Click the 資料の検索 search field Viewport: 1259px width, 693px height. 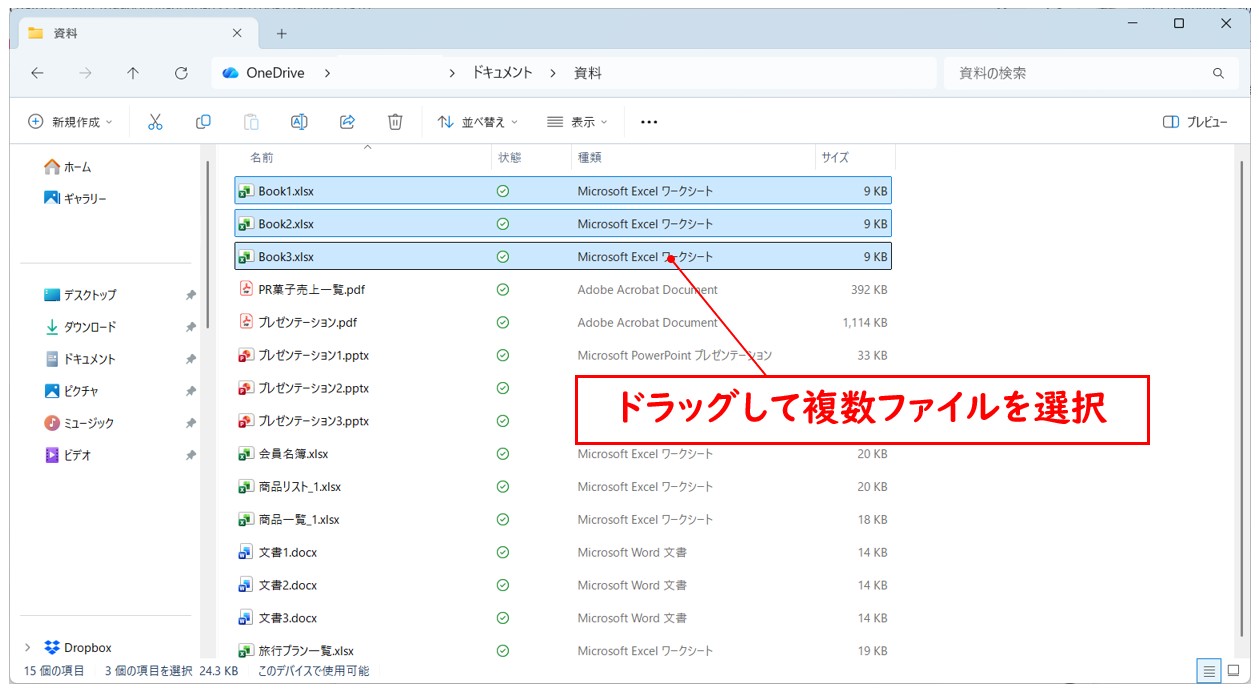[x=1090, y=72]
